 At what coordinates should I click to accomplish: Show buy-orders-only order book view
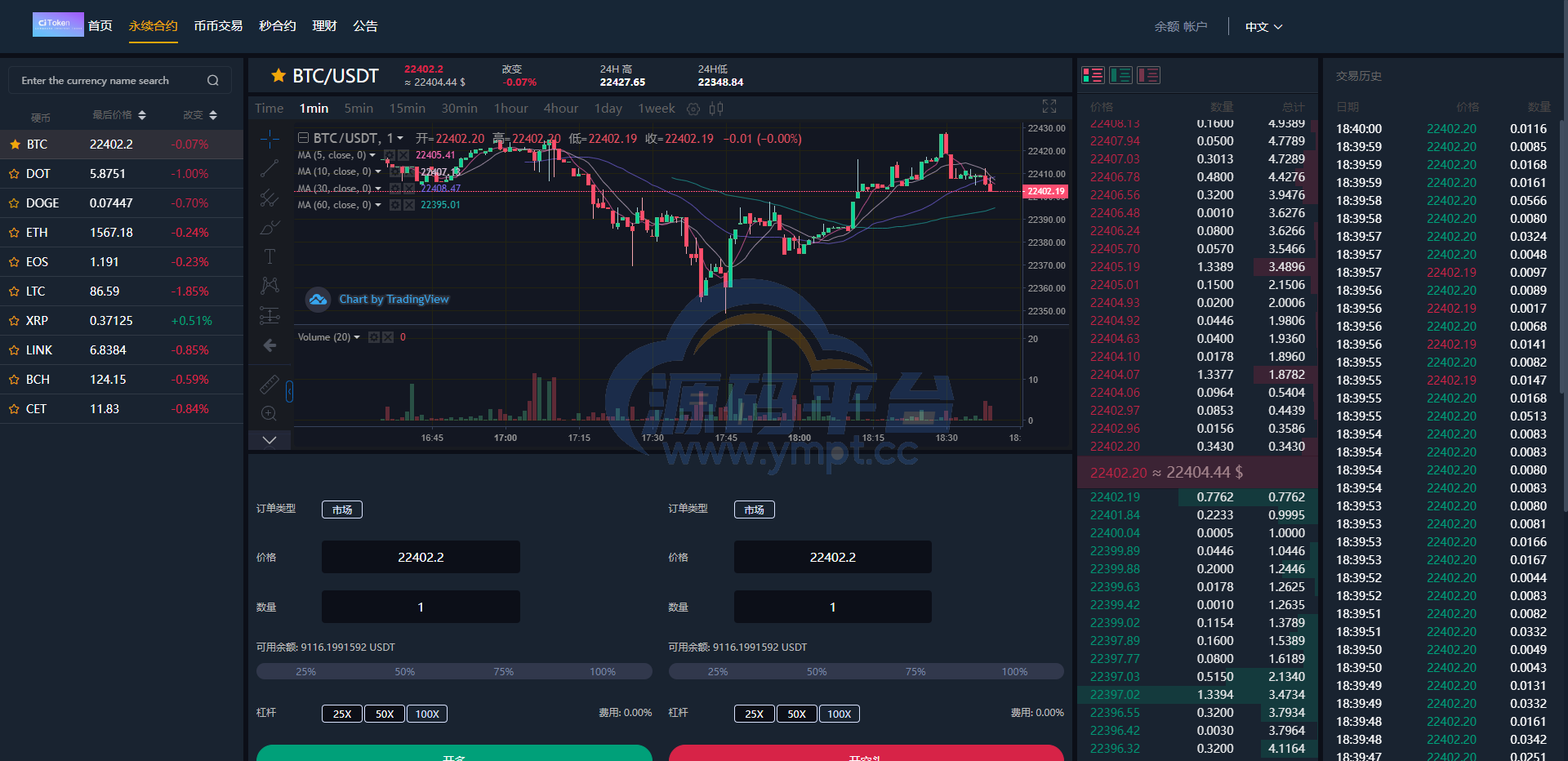1120,75
